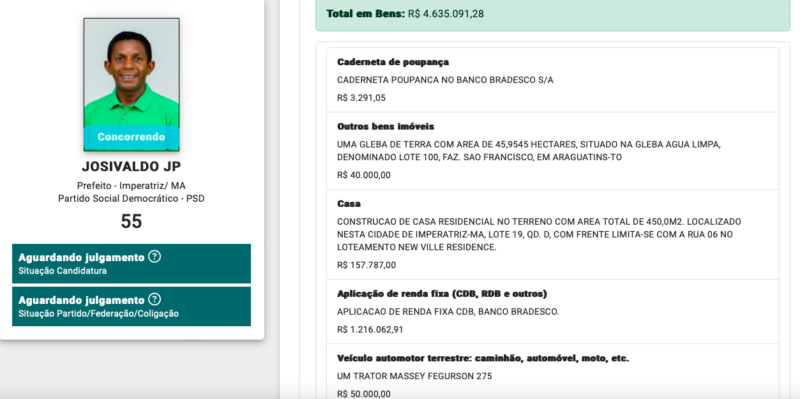The image size is (800, 399).
Task: Click the value R$ 40.000,00
Action: (364, 175)
